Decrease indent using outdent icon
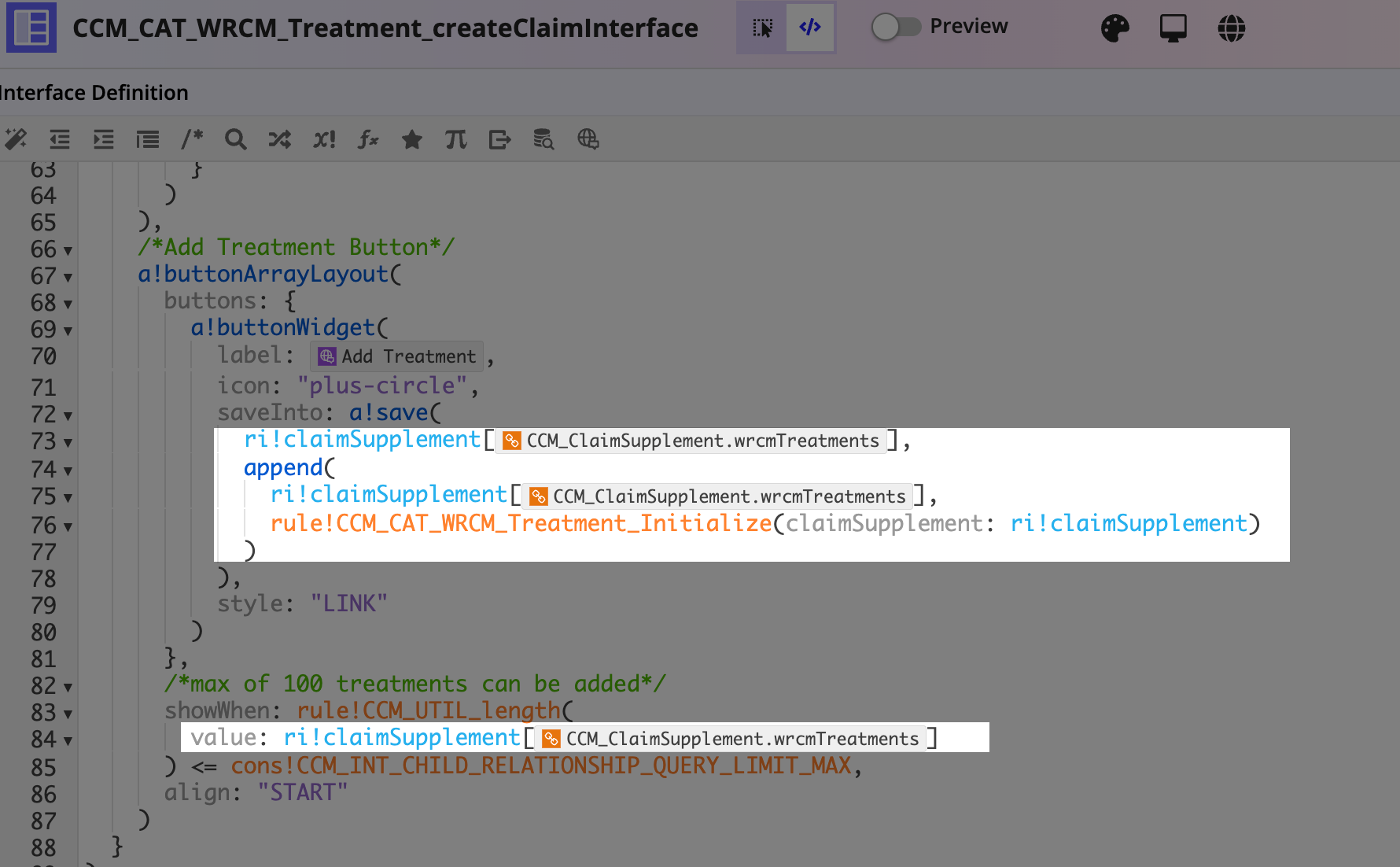 point(60,139)
